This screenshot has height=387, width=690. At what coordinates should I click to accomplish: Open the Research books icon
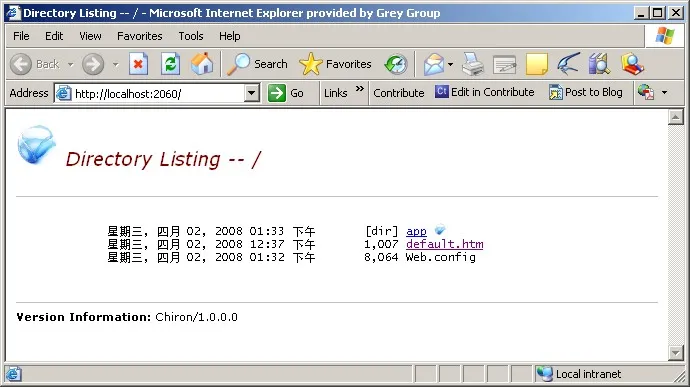pyautogui.click(x=599, y=64)
